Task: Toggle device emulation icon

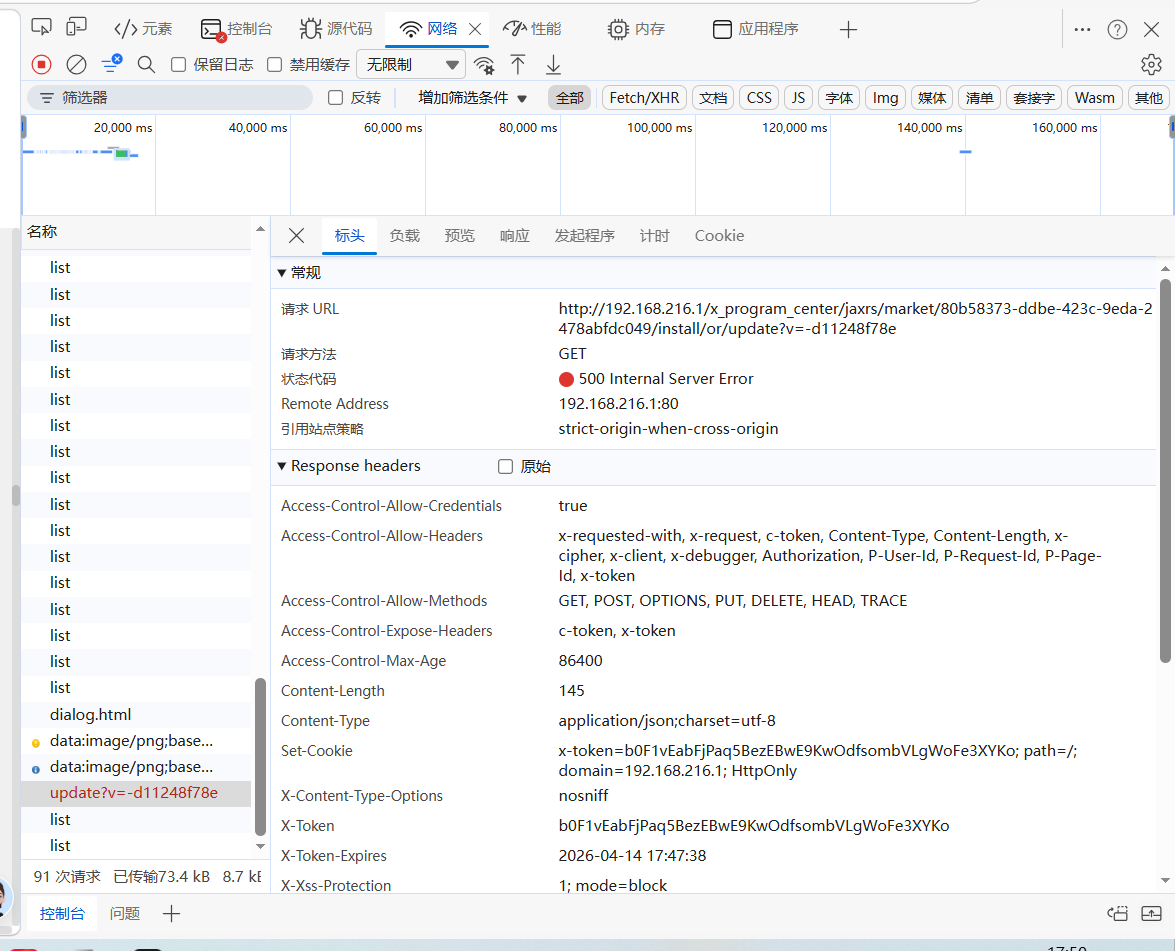Action: [76, 28]
